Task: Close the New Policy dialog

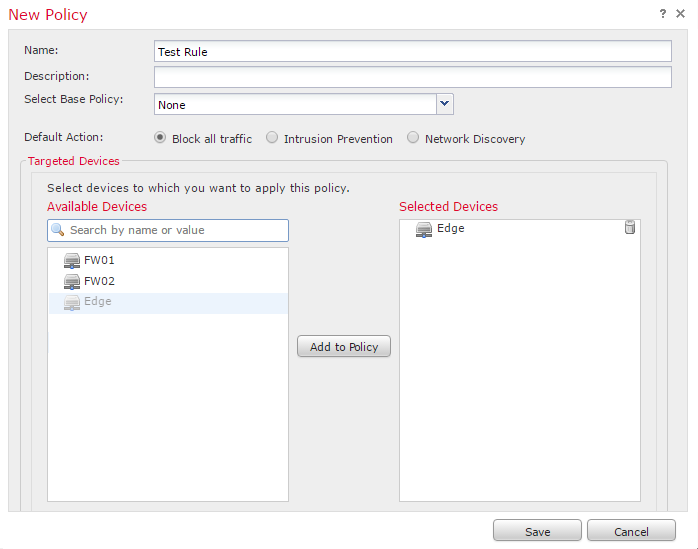Action: pos(680,14)
